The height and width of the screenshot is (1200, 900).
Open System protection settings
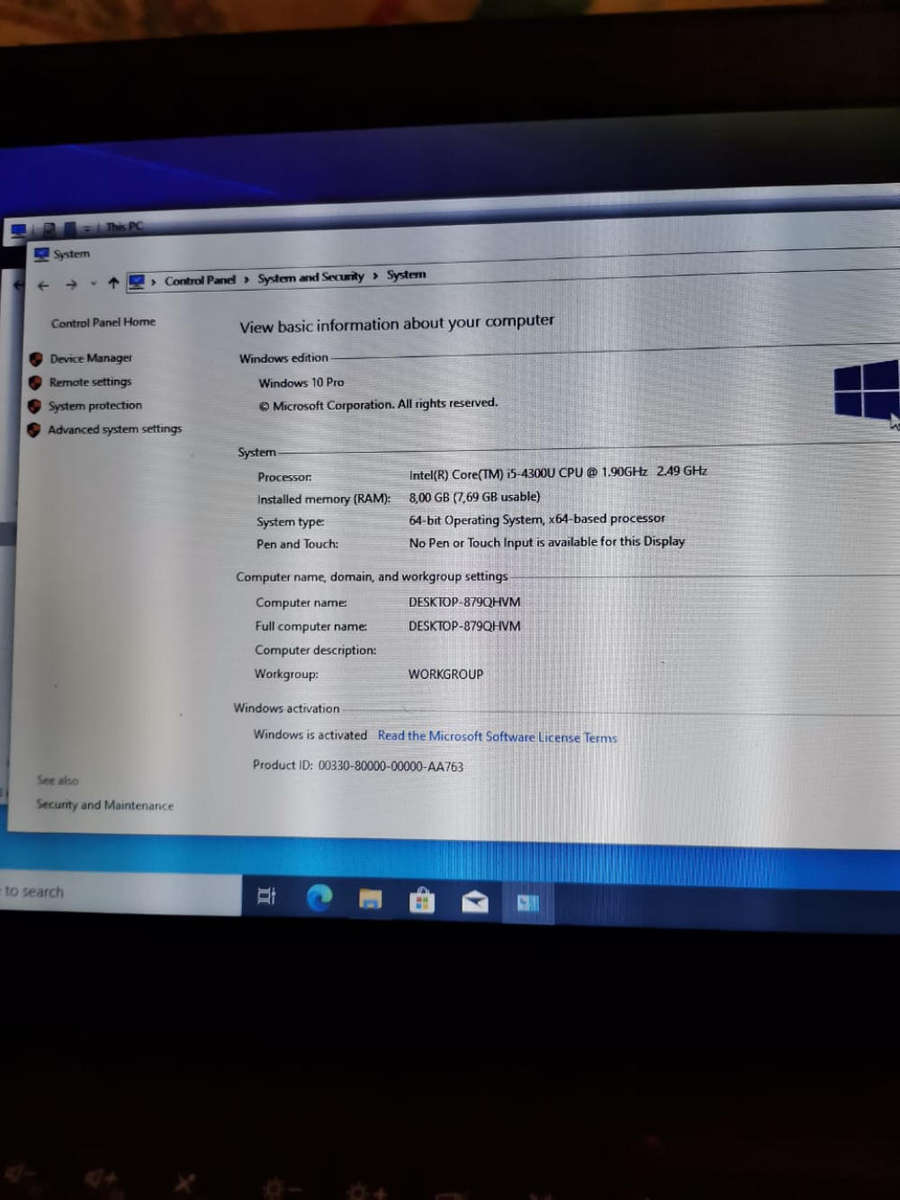pyautogui.click(x=95, y=405)
